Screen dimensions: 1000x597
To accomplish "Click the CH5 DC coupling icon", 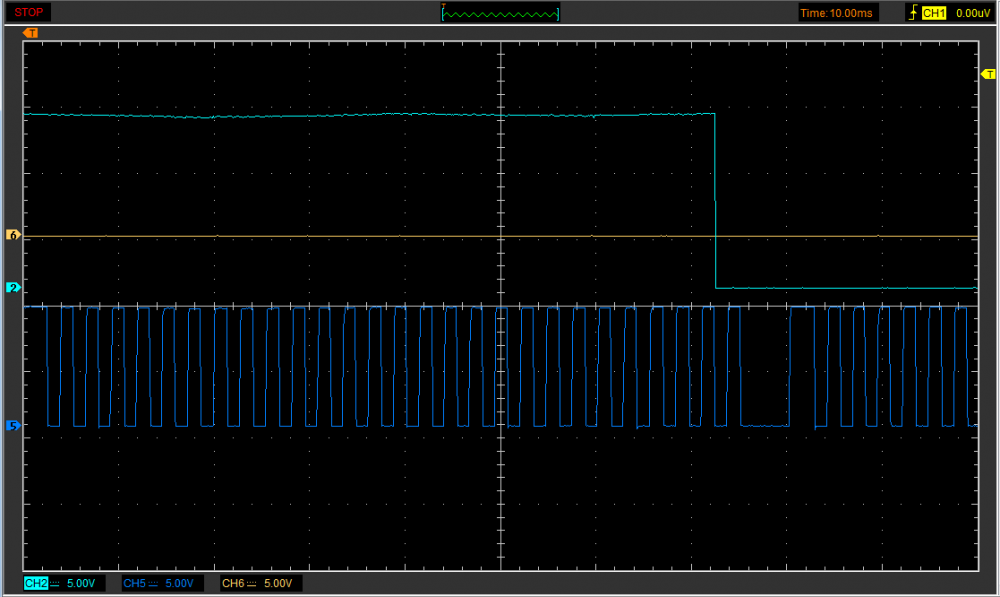I will point(153,583).
